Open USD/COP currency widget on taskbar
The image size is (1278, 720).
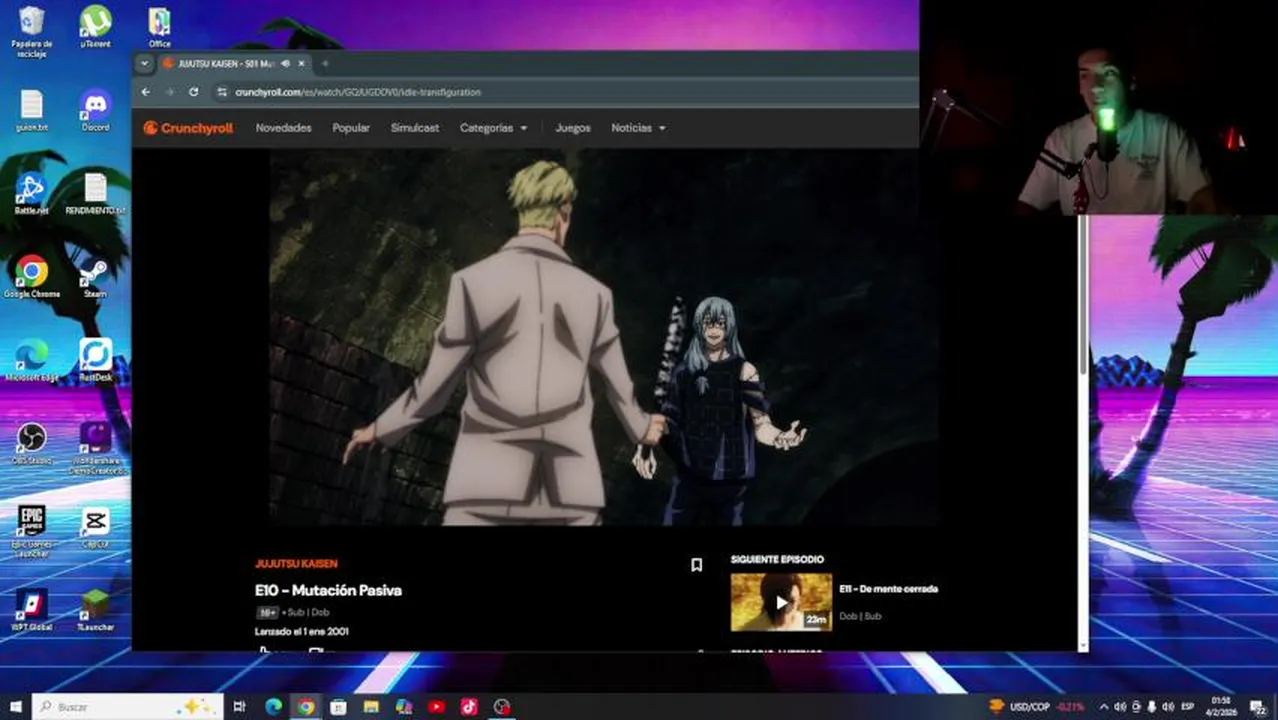[1036, 707]
